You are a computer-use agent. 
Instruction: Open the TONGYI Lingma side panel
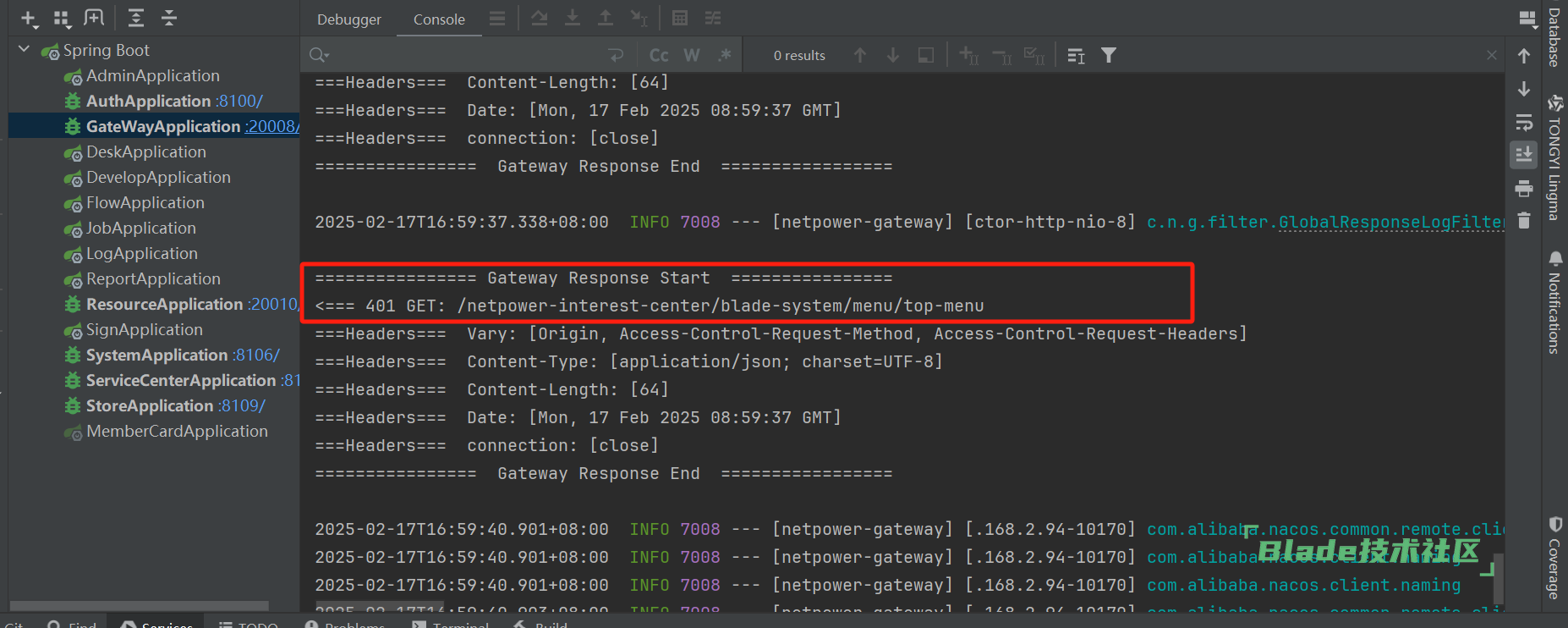[x=1554, y=158]
